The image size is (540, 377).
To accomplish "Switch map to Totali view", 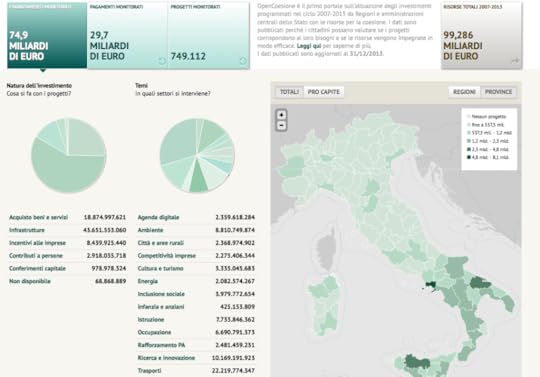I will (289, 92).
